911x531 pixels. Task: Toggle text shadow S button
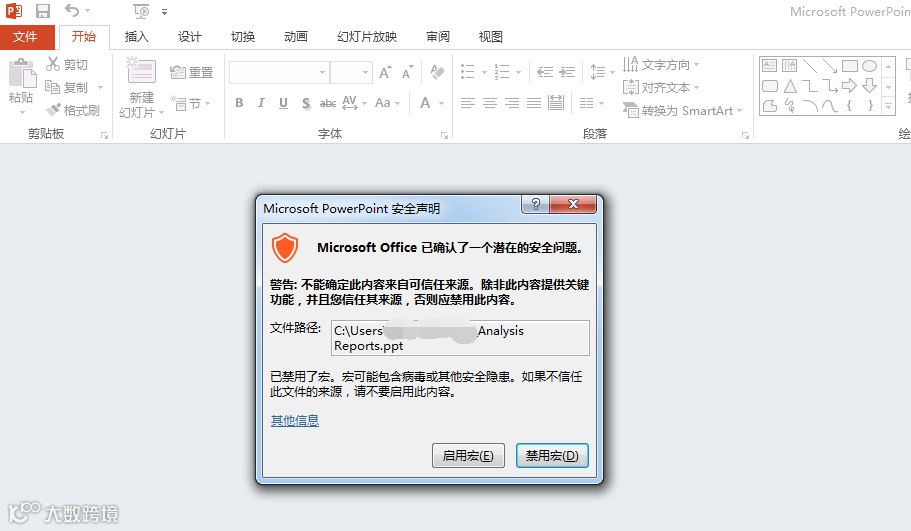pyautogui.click(x=306, y=104)
